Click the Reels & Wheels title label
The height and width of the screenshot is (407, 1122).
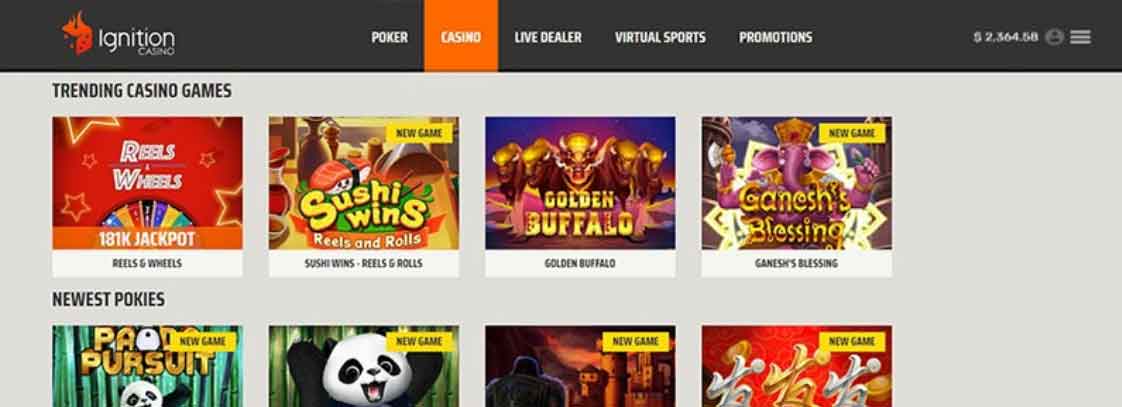click(147, 263)
